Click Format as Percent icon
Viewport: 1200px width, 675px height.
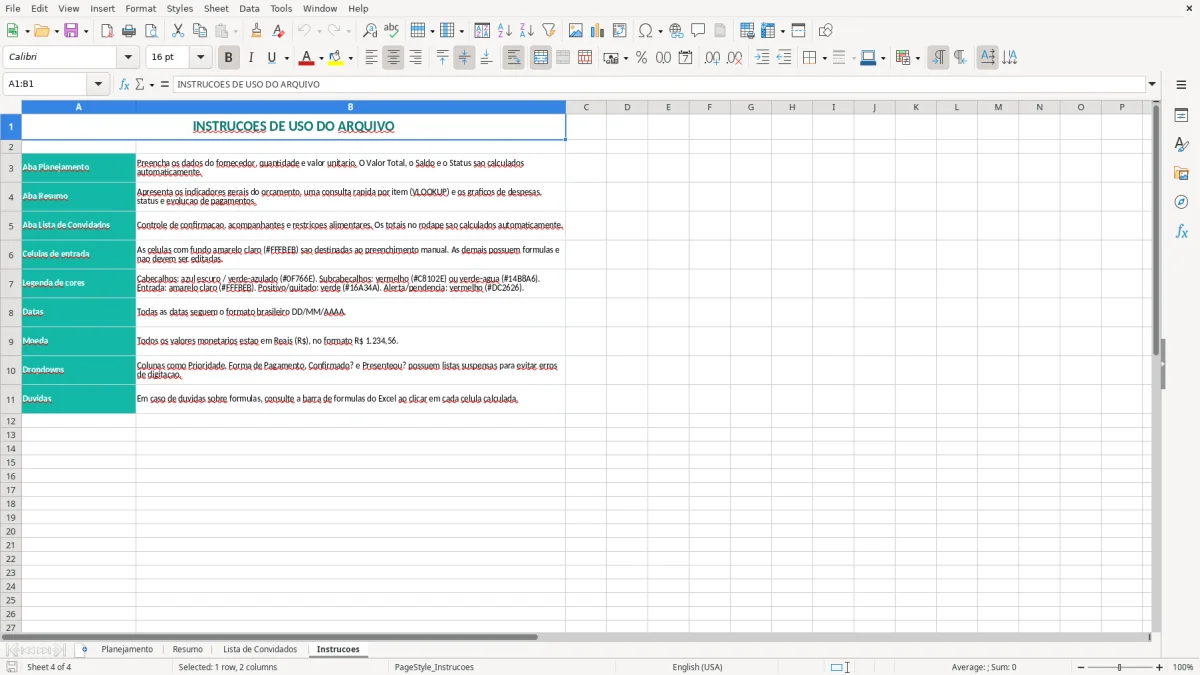641,58
